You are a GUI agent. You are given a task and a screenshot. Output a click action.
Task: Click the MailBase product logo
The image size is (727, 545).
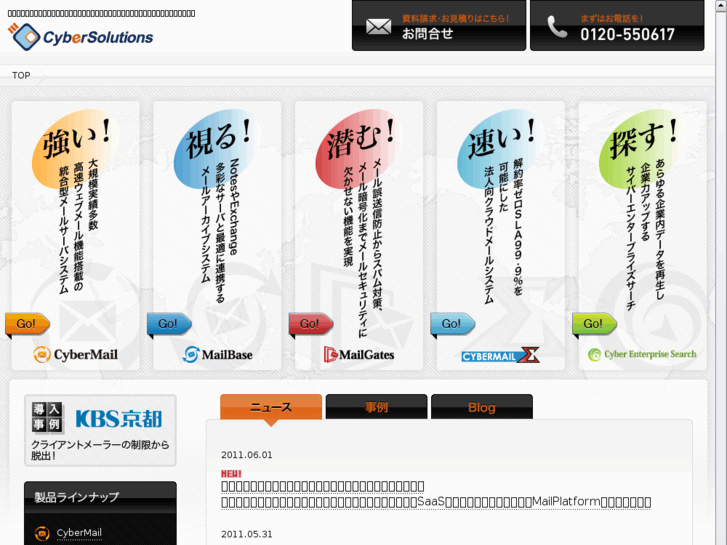click(217, 355)
